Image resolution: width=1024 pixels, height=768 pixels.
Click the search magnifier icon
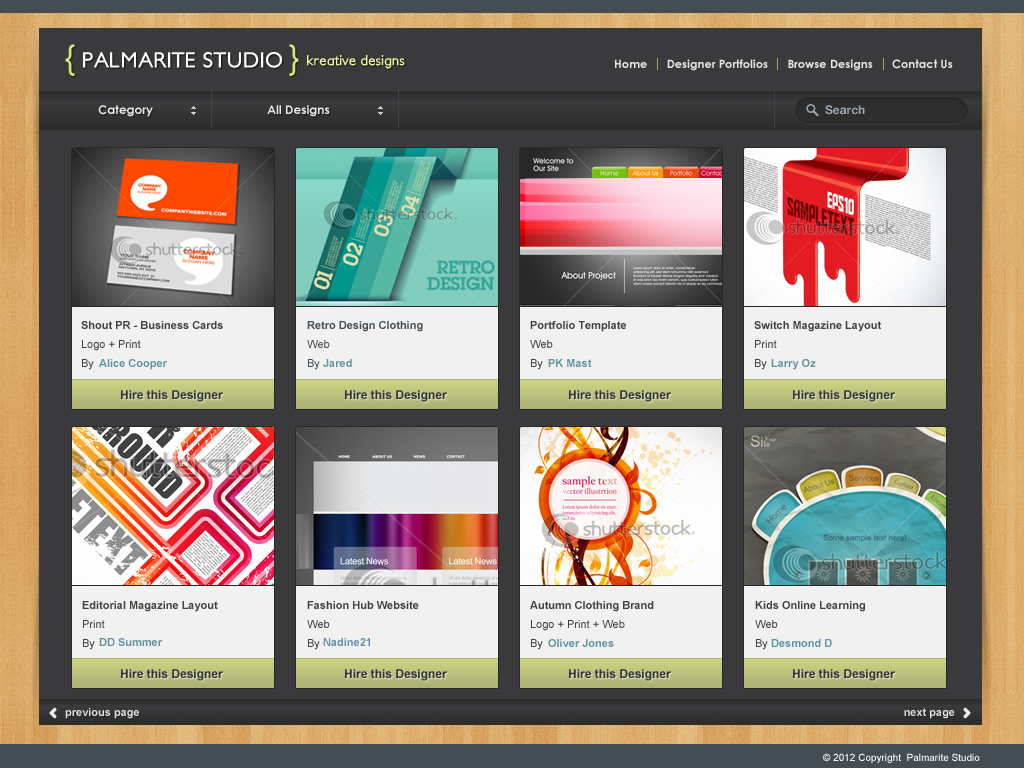point(812,110)
